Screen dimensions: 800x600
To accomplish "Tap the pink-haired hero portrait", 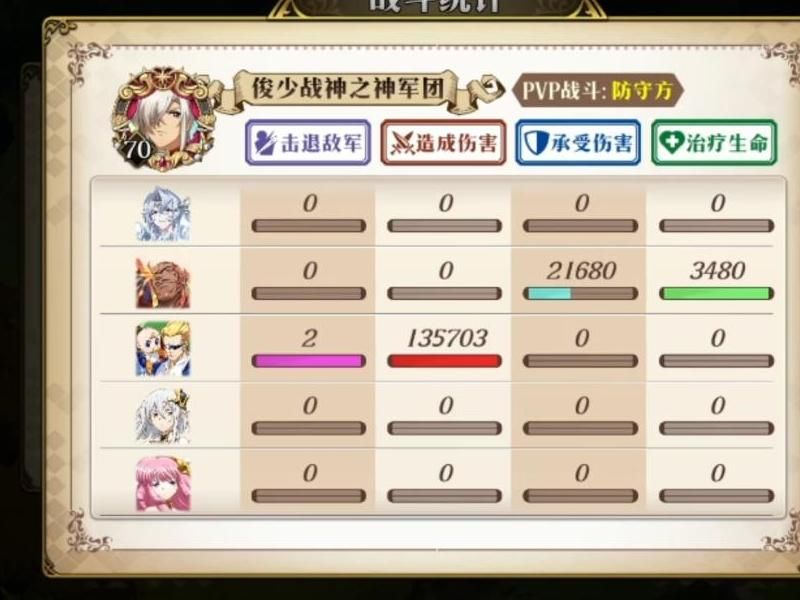I will [163, 484].
